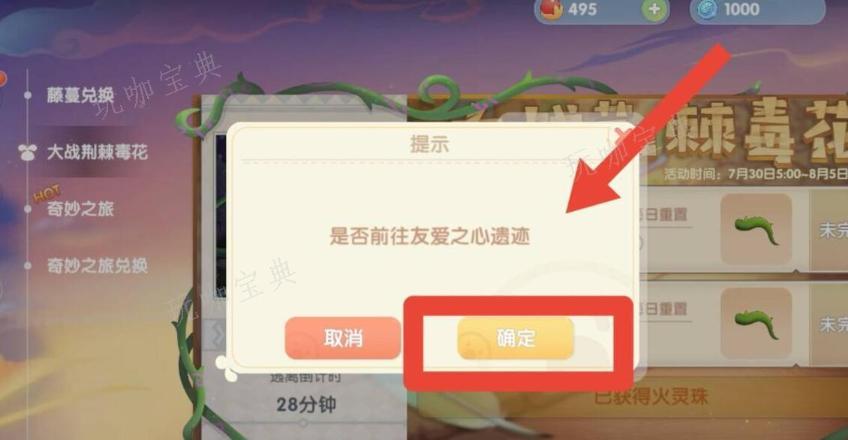Screen dimensions: 848x440
Task: Select the first green vine reward icon
Action: (756, 229)
